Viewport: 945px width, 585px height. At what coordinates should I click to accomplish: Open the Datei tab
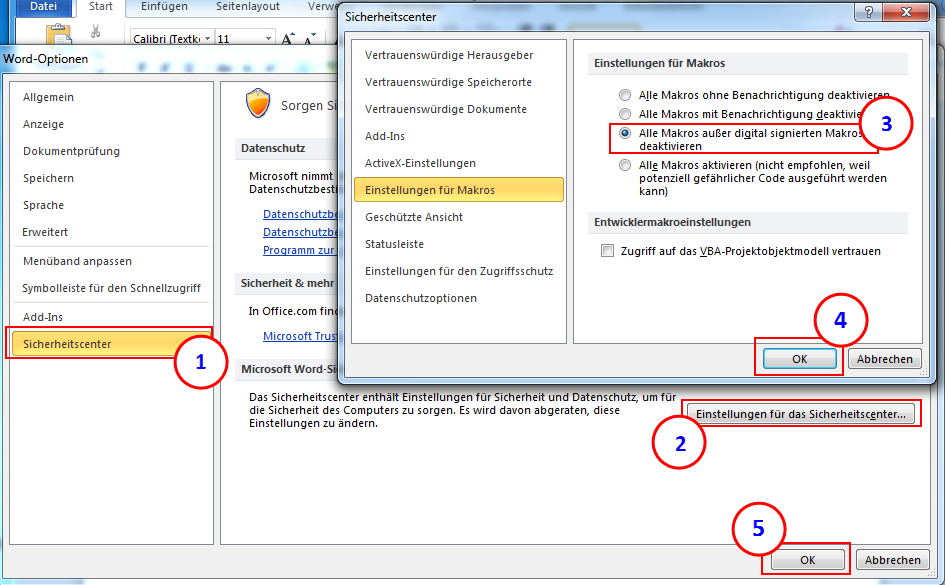pos(45,7)
